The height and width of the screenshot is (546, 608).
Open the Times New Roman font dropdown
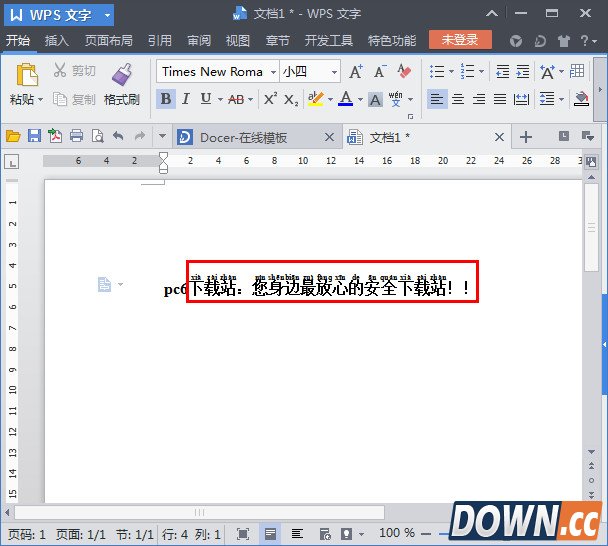(272, 72)
